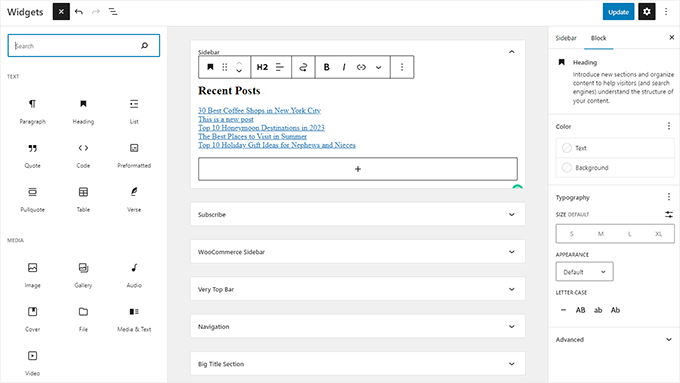
Task: Insert a Gallery block
Action: tap(83, 275)
